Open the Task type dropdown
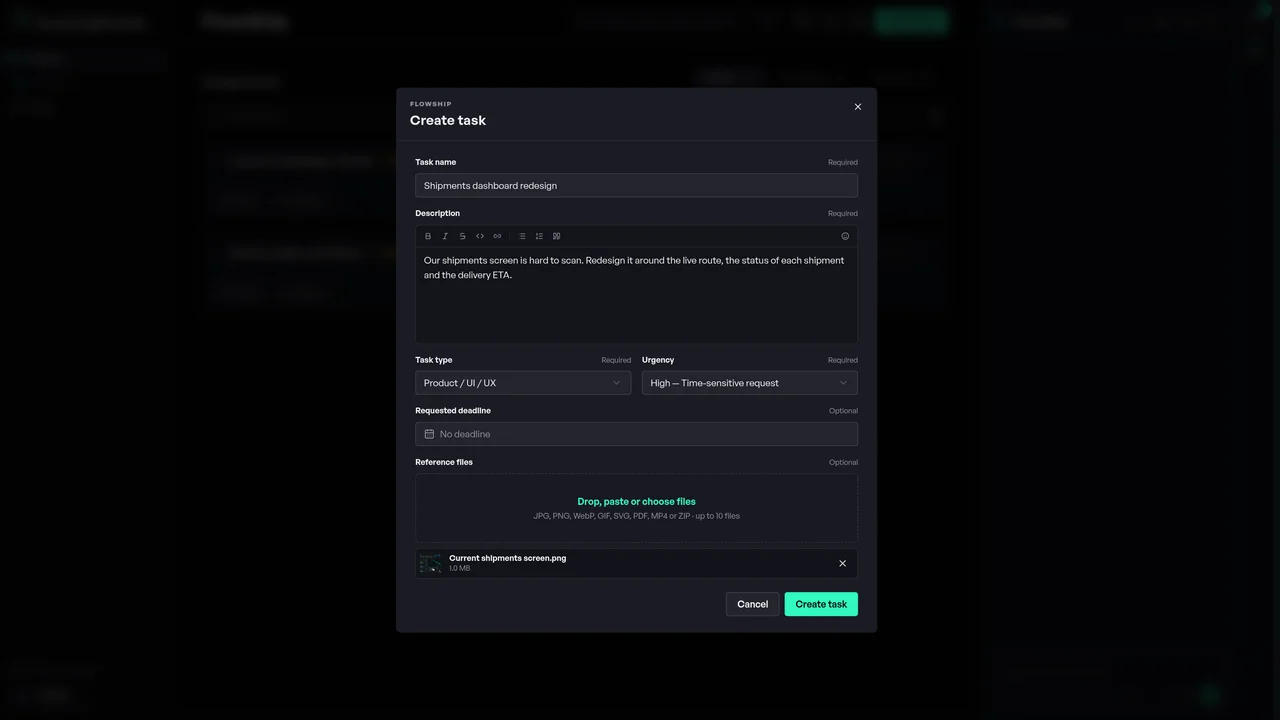 pos(523,383)
